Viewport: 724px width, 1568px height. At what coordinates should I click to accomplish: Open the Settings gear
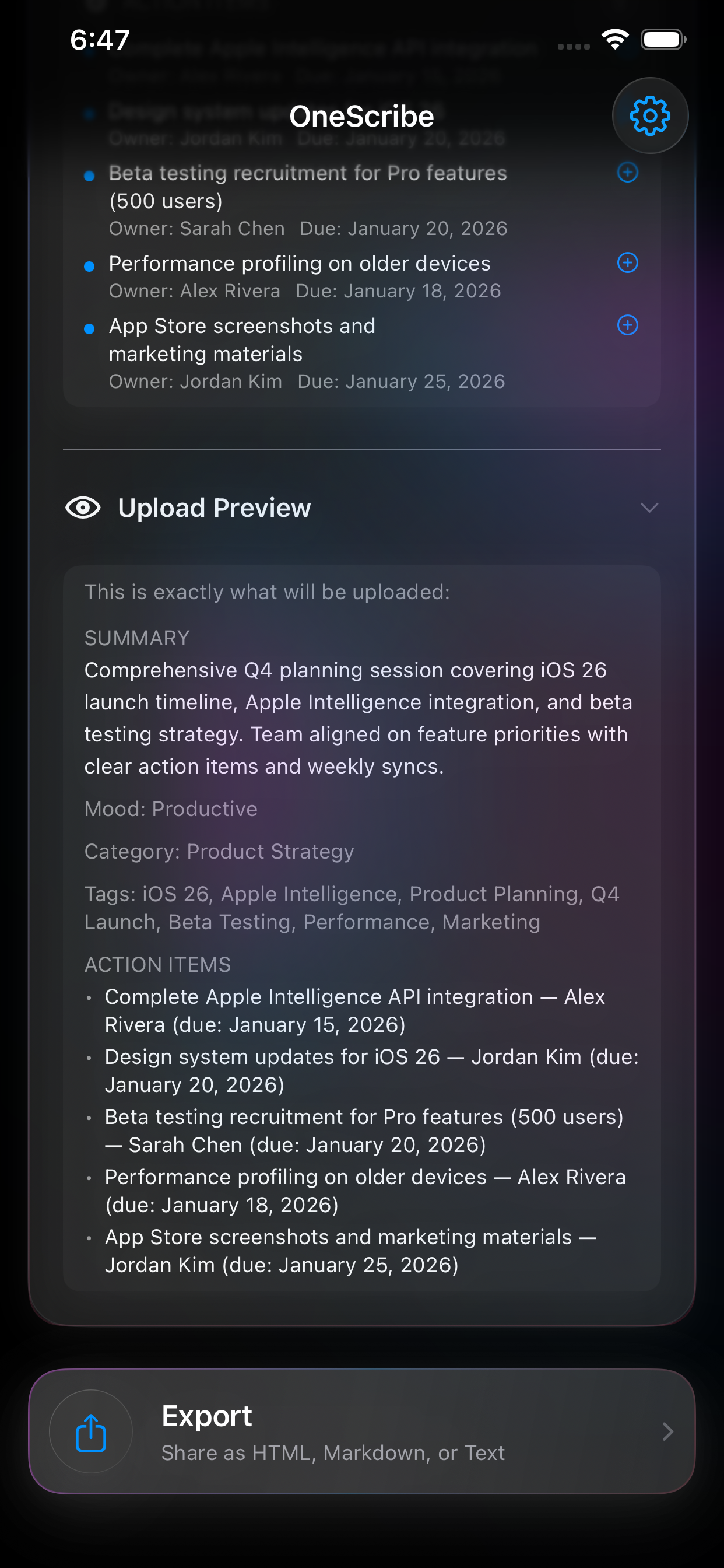[x=649, y=116]
